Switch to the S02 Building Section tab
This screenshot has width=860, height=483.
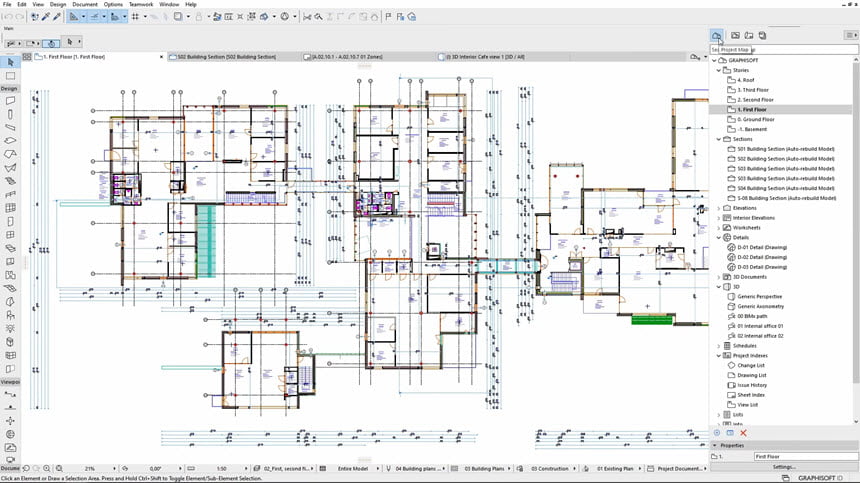click(226, 57)
